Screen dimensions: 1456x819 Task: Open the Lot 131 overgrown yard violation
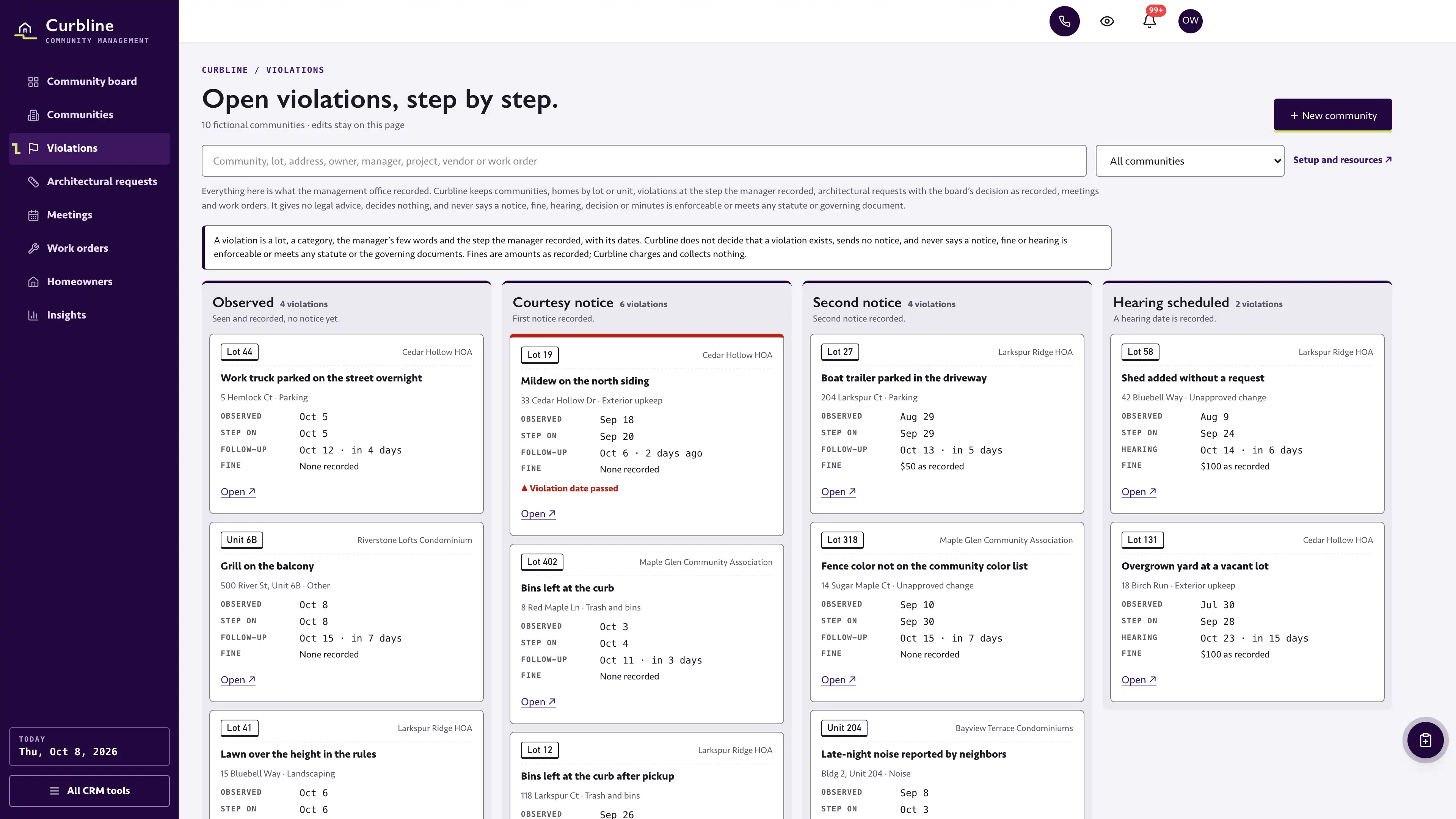tap(1138, 680)
